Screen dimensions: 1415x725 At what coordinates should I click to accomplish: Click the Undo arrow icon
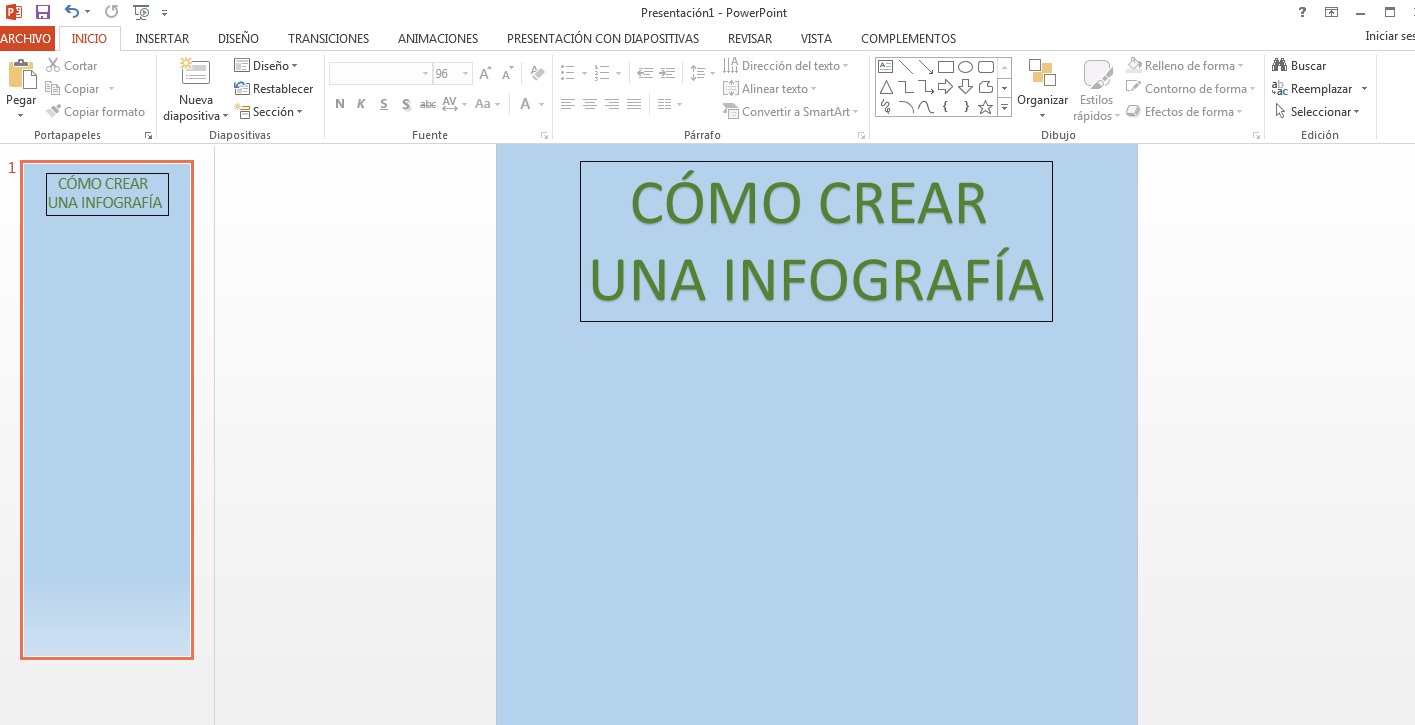click(71, 12)
